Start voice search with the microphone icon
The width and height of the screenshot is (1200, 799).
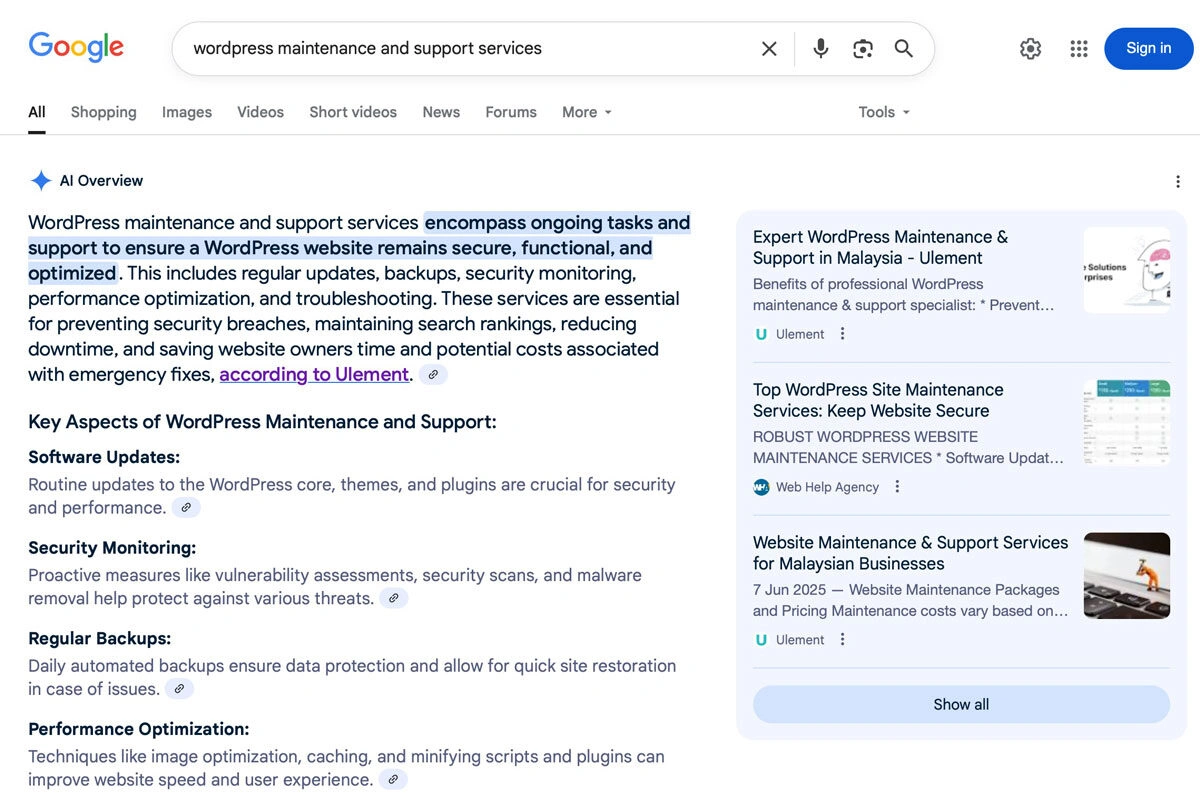pos(821,48)
